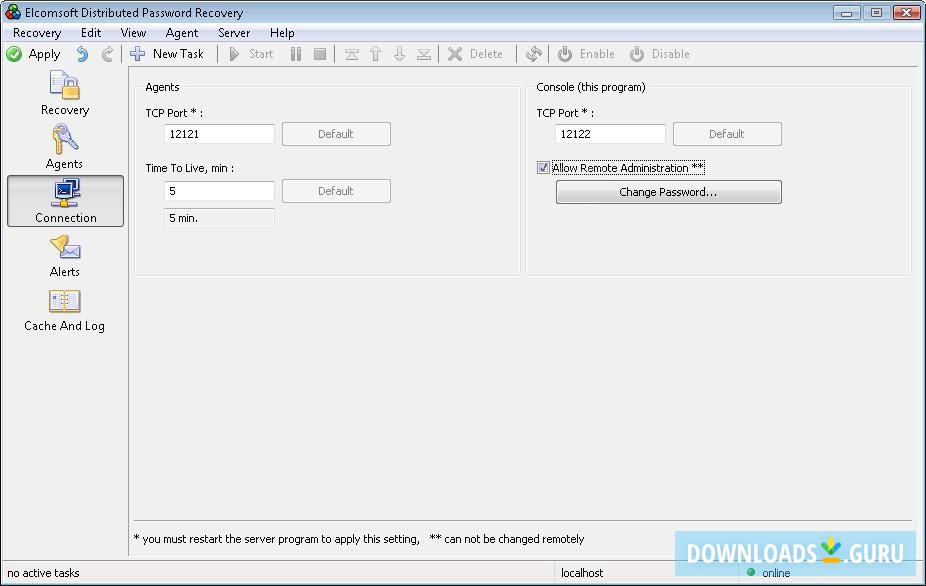Click the green Apply checkmark icon
This screenshot has width=926, height=586.
tap(14, 54)
